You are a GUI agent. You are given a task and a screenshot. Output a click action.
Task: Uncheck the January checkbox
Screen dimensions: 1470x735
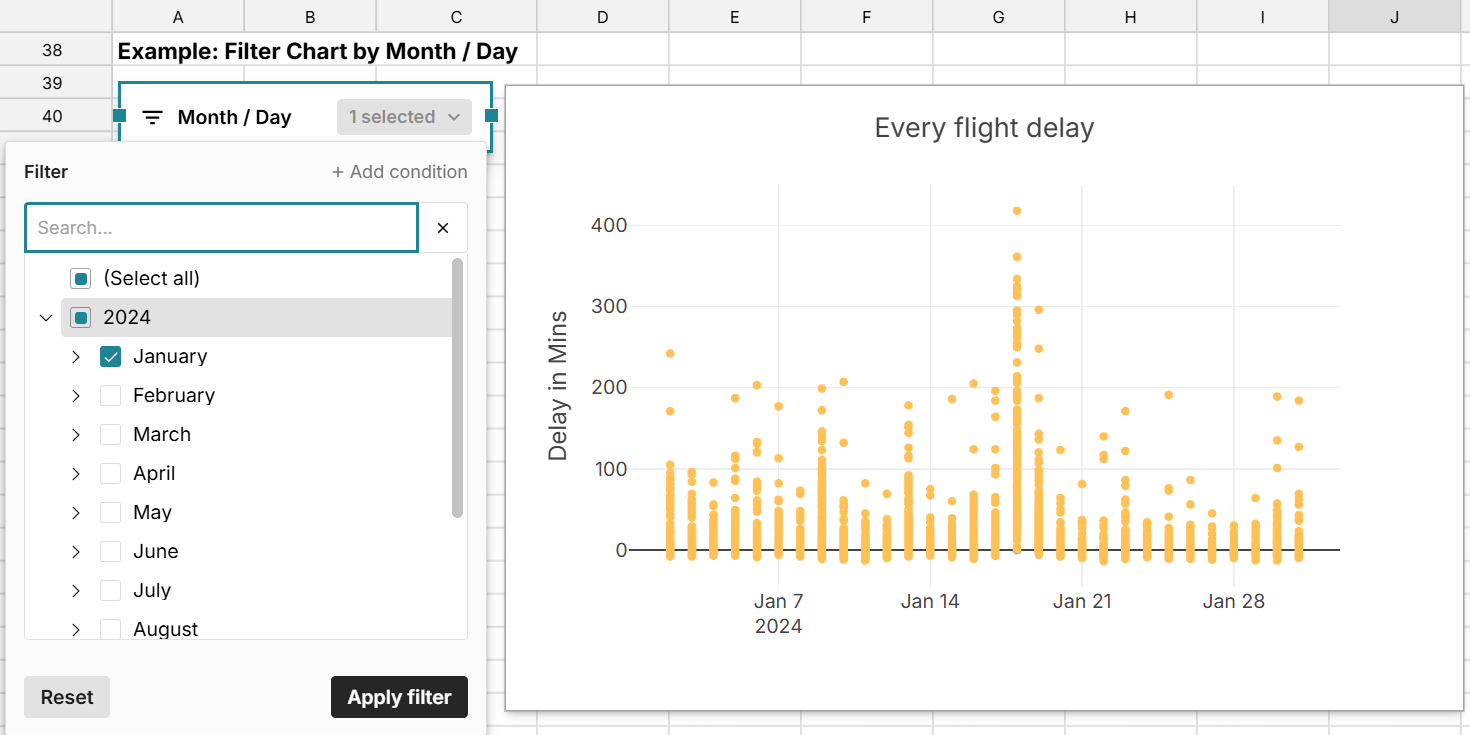[110, 356]
